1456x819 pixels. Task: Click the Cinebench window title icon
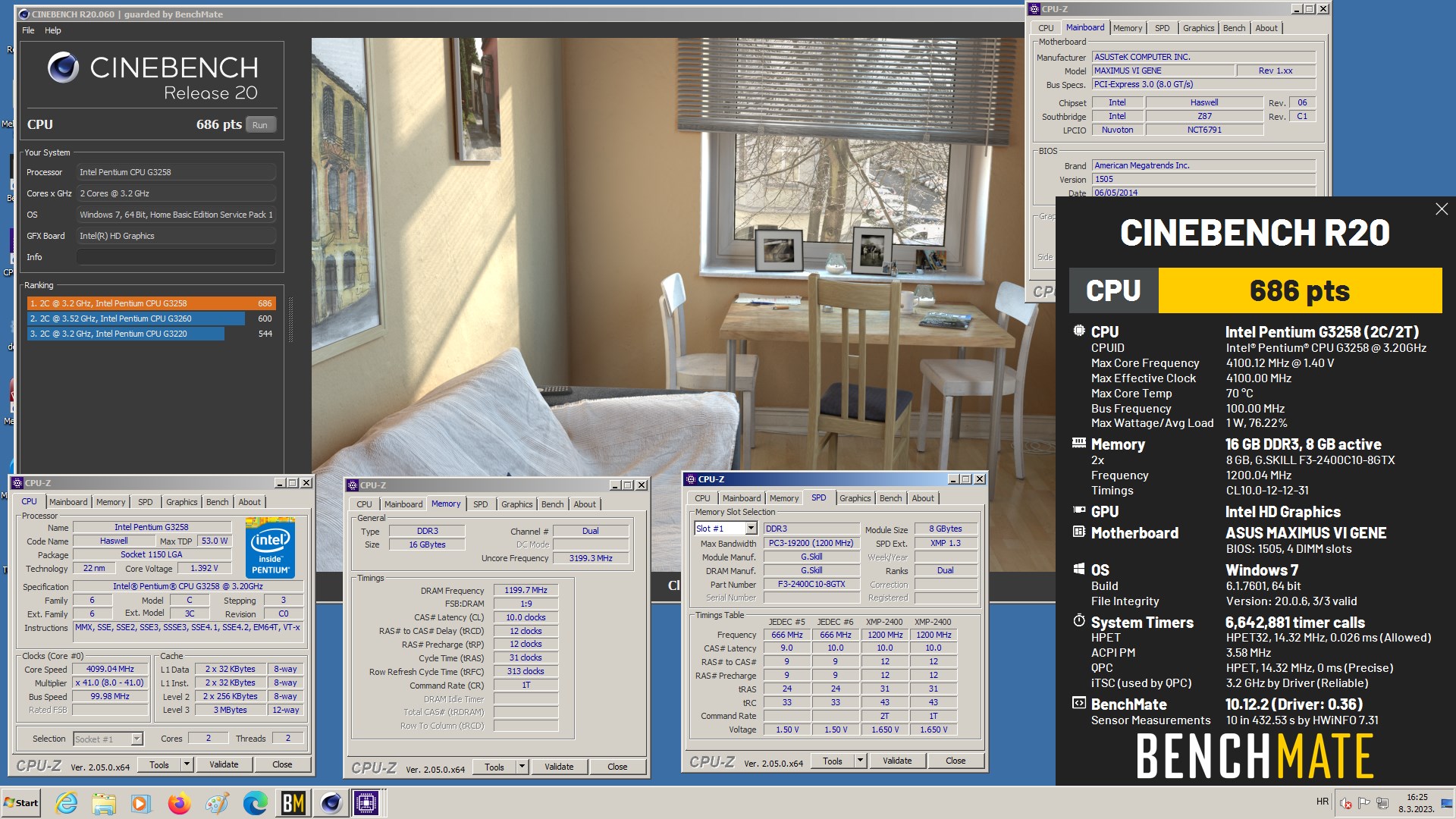pos(24,14)
